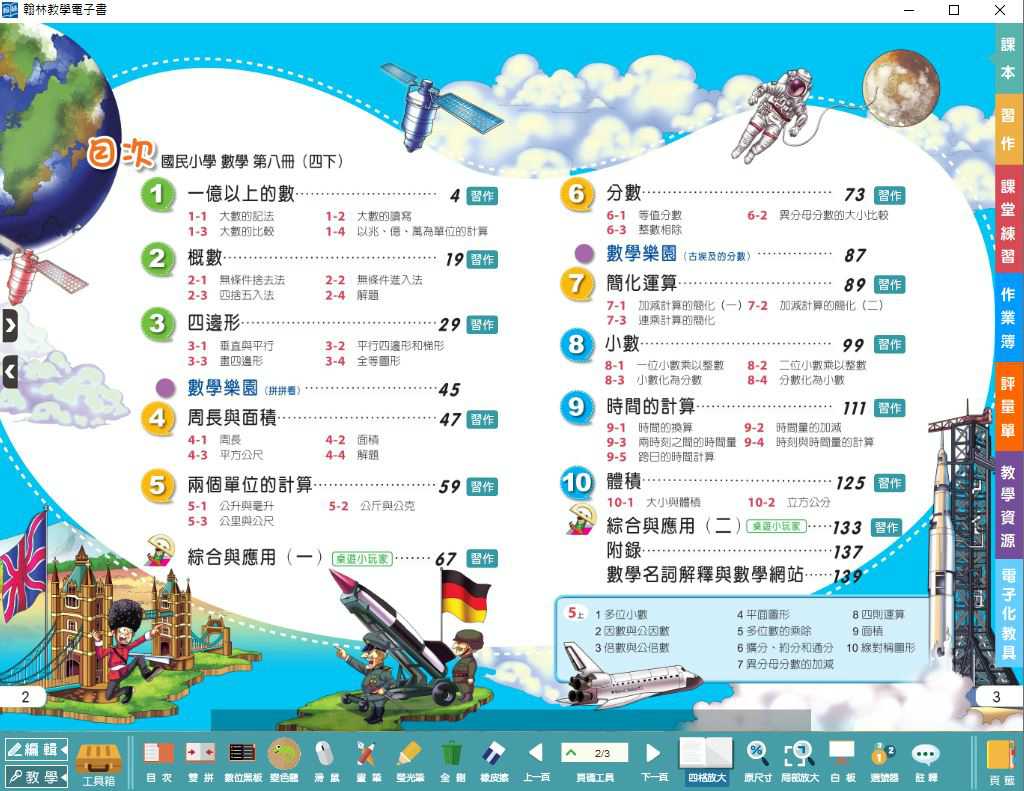Screen dimensions: 1024x791
Task: Click the right-pointing arrow on left edge
Action: coord(10,325)
